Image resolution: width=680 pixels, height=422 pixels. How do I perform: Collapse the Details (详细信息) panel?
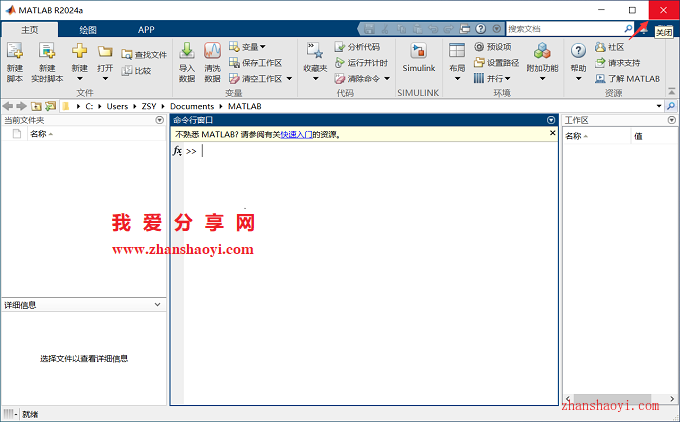[x=157, y=304]
